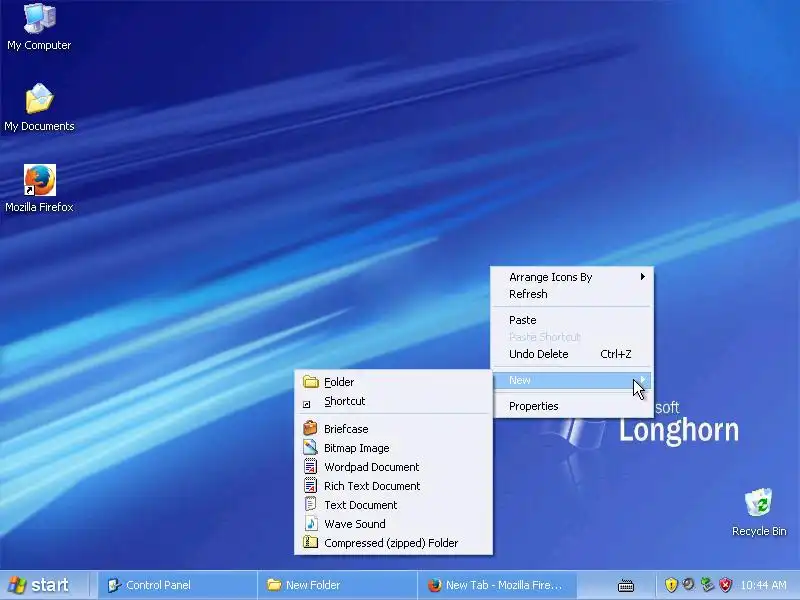Click the grayed Paste Shortcut entry

coord(571,337)
